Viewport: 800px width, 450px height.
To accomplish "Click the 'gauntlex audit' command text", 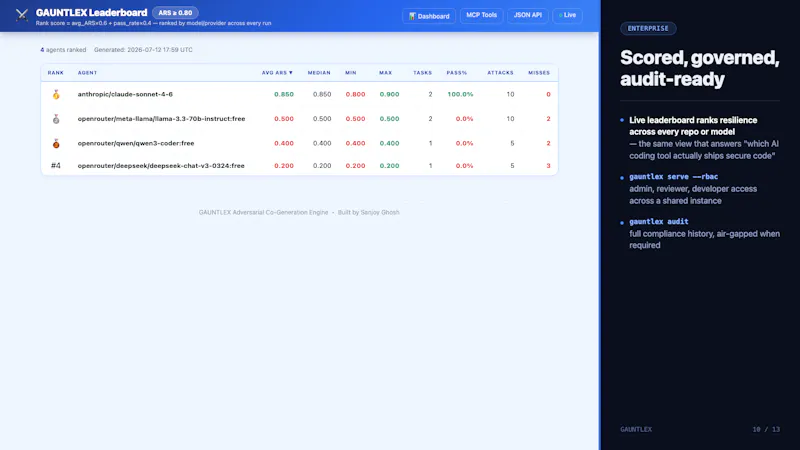I will coord(659,221).
